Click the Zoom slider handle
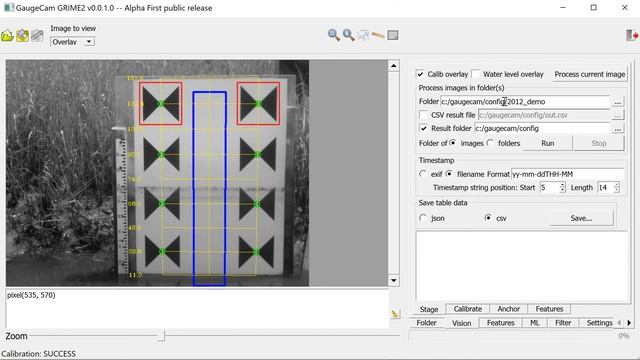This screenshot has width=640, height=360. [x=161, y=336]
